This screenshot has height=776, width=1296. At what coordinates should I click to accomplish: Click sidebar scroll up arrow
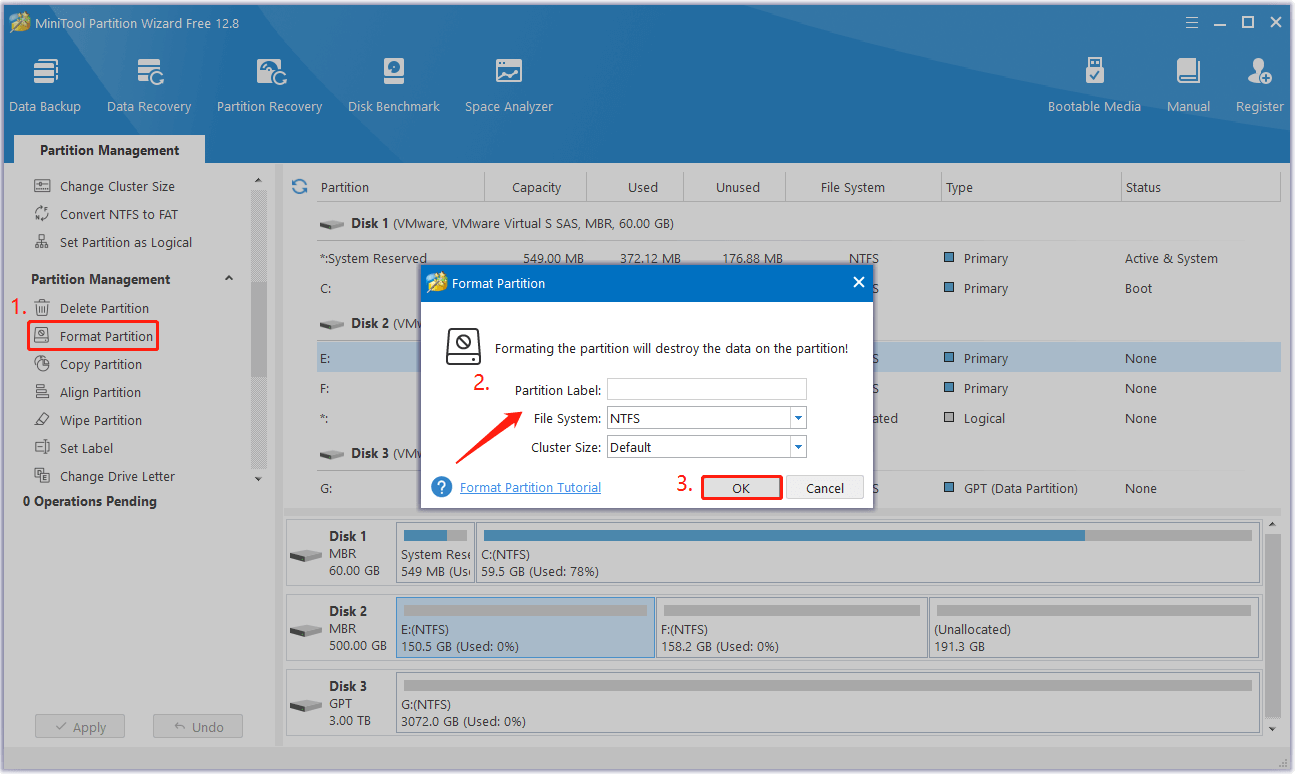click(x=259, y=181)
